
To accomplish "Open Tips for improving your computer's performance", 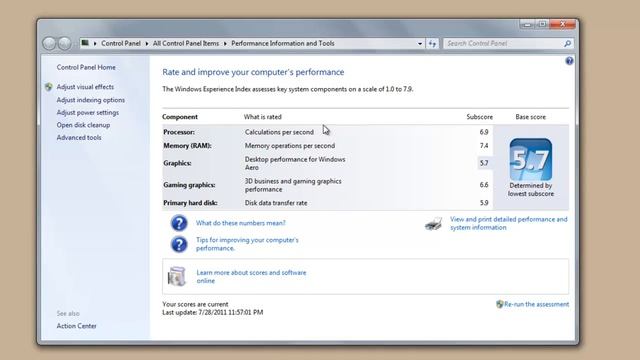I will coord(247,244).
